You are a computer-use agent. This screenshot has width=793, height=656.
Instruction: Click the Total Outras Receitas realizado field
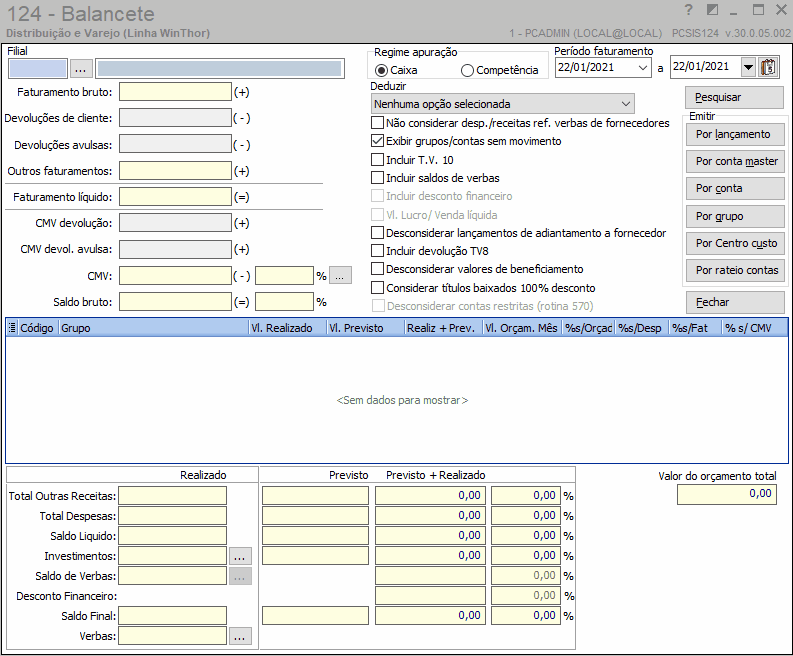172,496
